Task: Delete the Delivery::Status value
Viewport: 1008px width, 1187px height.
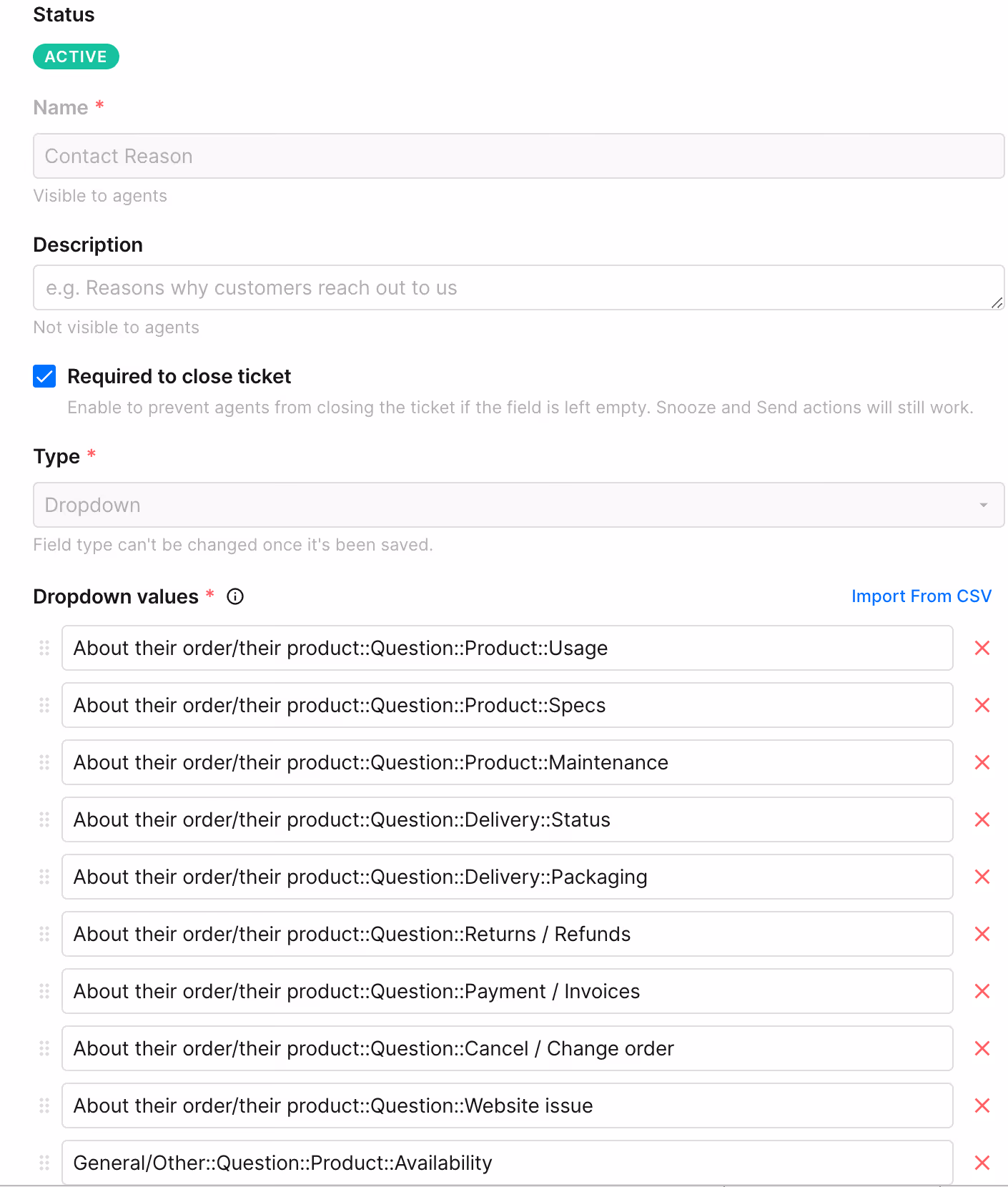Action: 982,819
